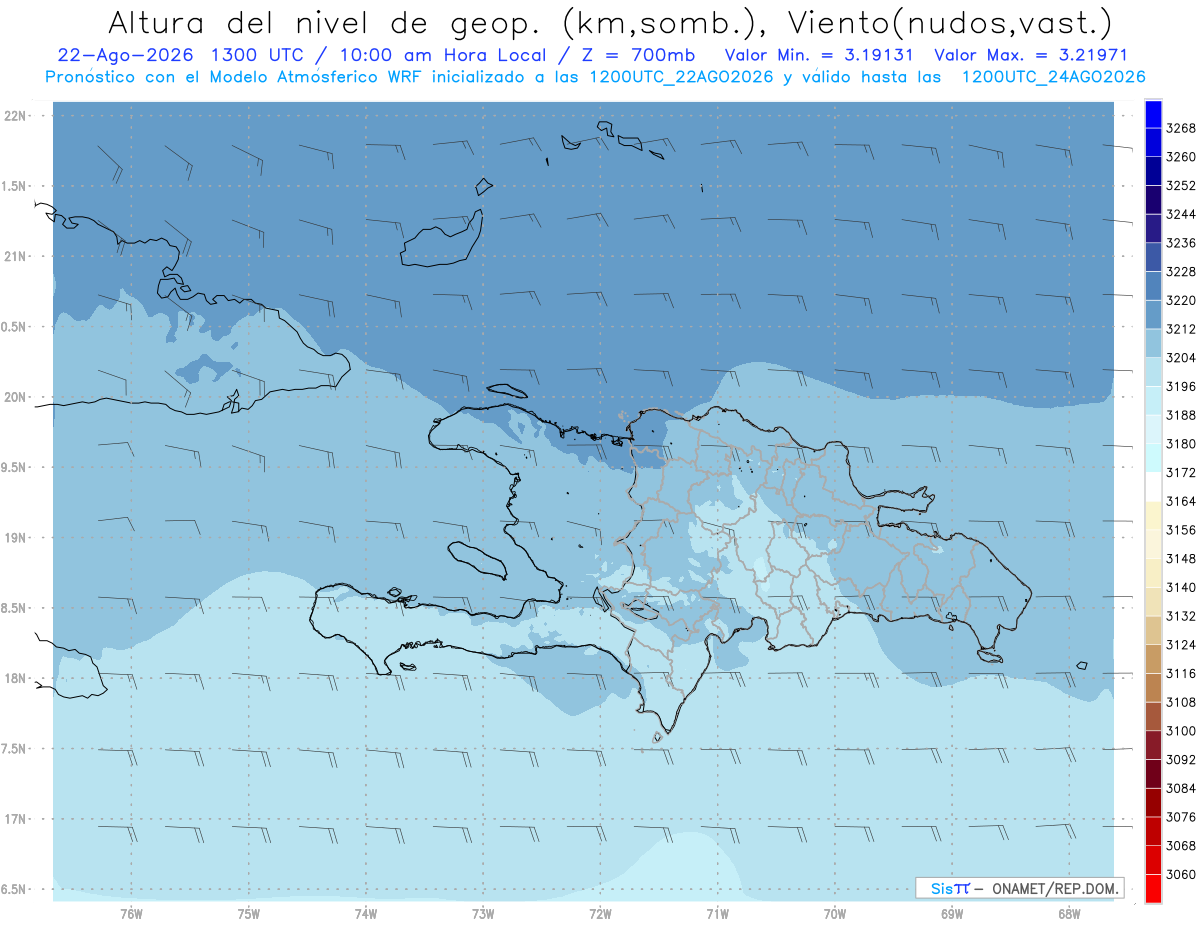Click the "70W" longitude label
Image resolution: width=1200 pixels, height=927 pixels.
(x=835, y=913)
